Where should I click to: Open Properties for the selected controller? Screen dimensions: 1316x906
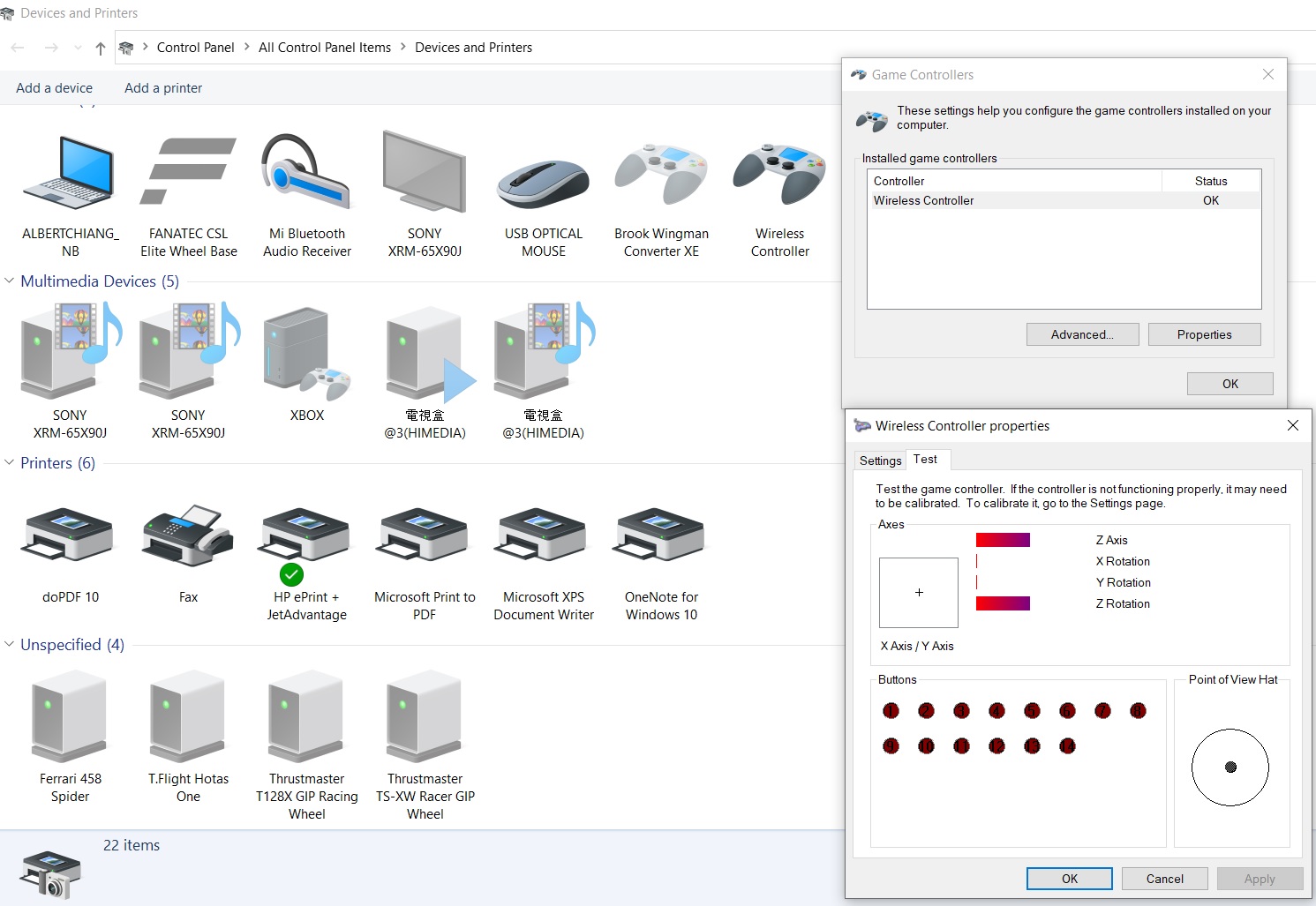[x=1204, y=334]
